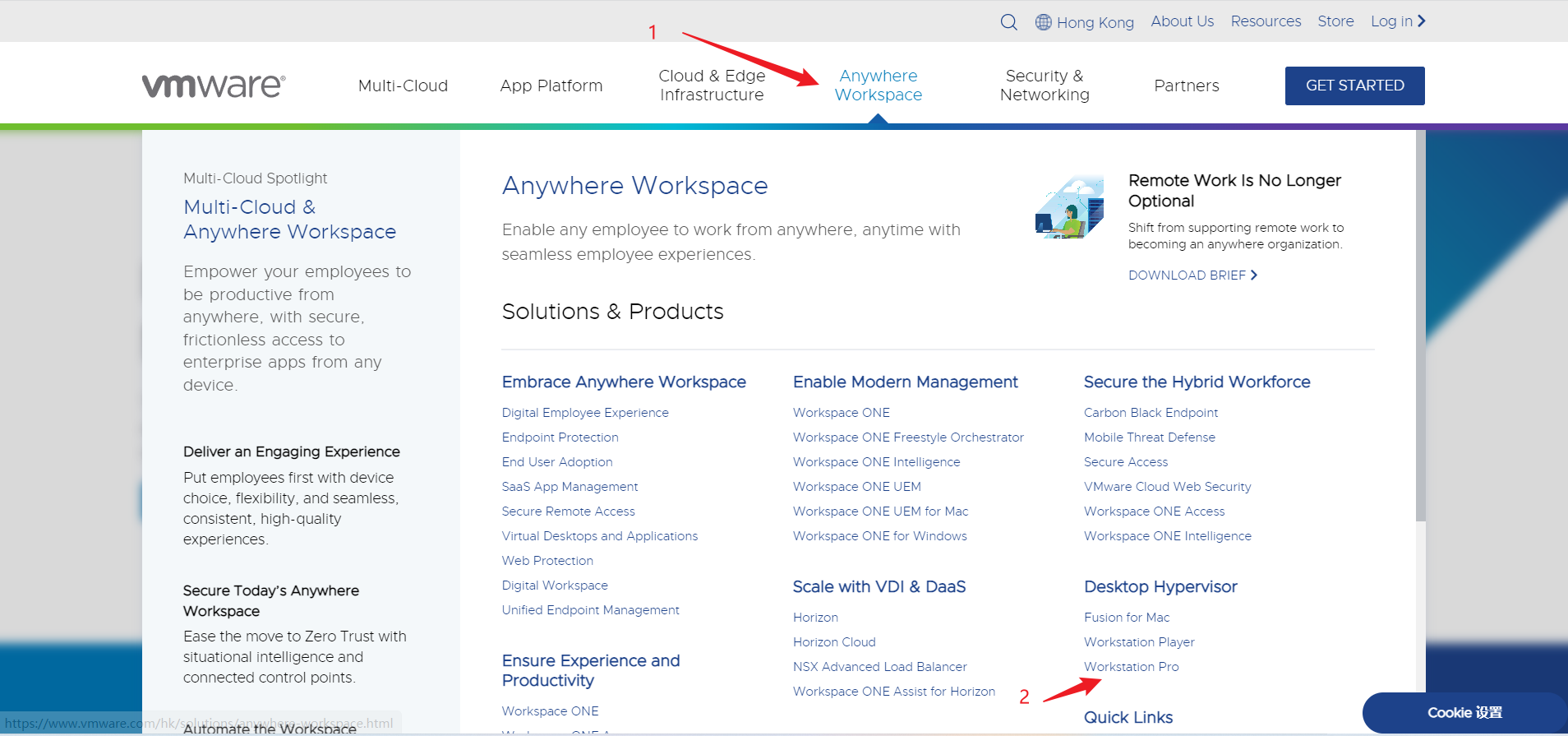Click the GET STARTED button

pos(1354,86)
